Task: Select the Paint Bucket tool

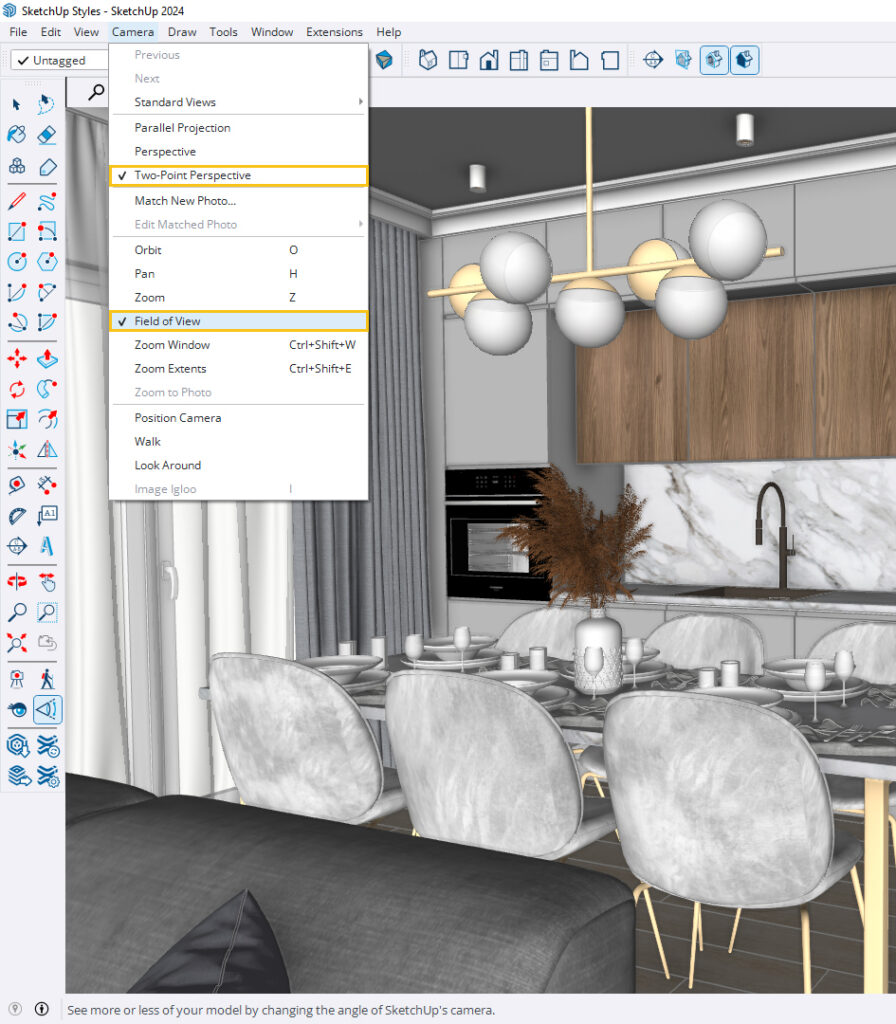Action: [x=17, y=135]
